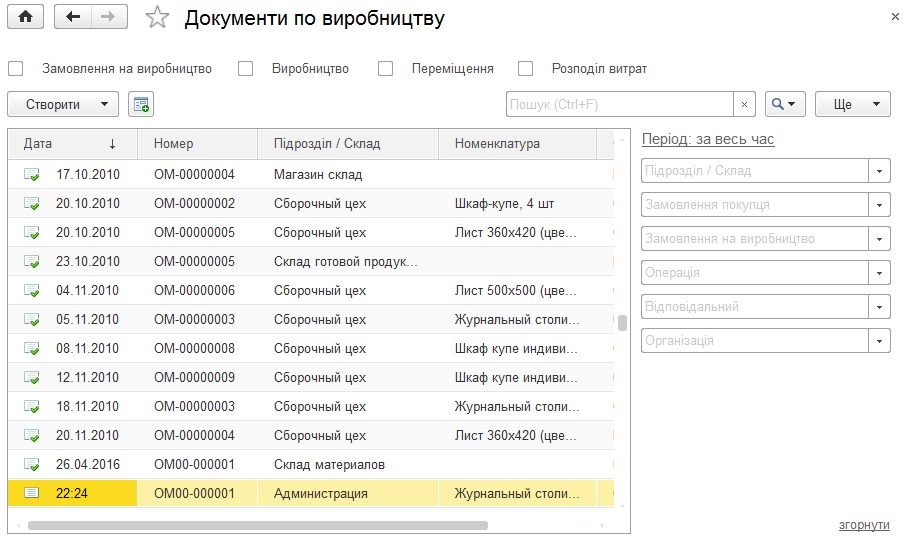
Task: Open the magnifier search options button
Action: pos(785,104)
